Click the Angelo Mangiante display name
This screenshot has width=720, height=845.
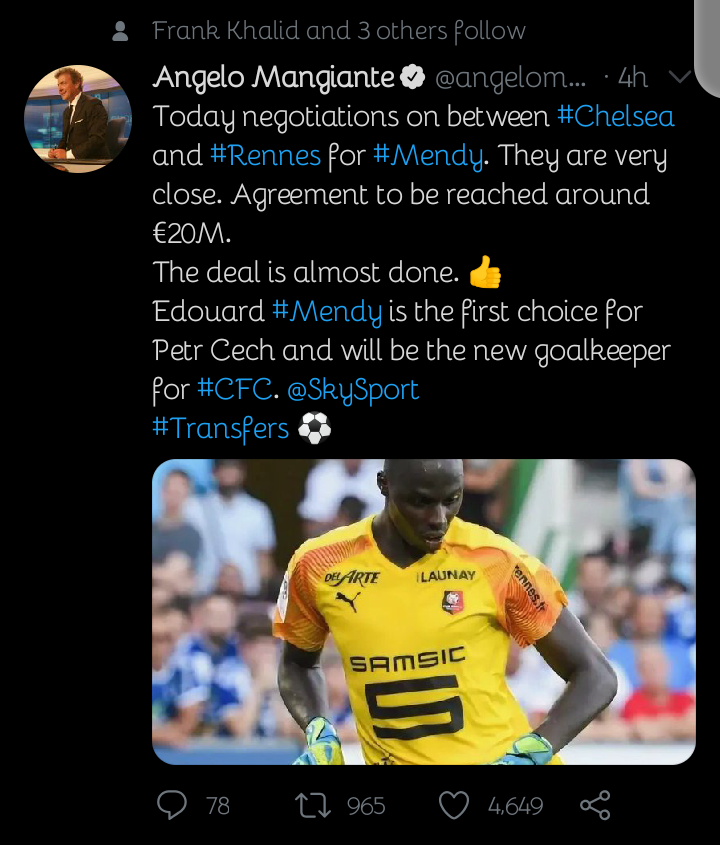point(274,78)
